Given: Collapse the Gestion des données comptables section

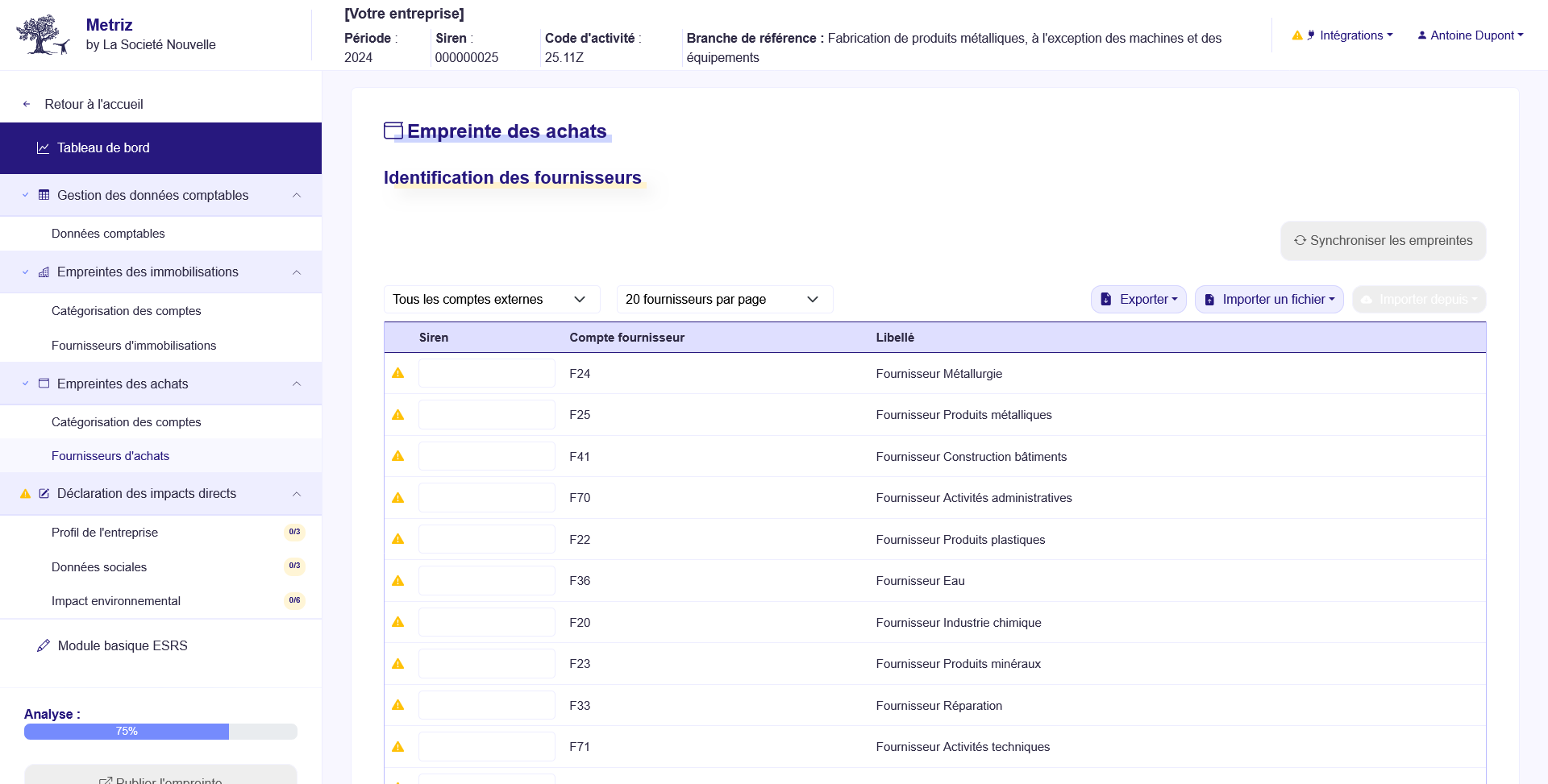Looking at the screenshot, I should point(297,195).
